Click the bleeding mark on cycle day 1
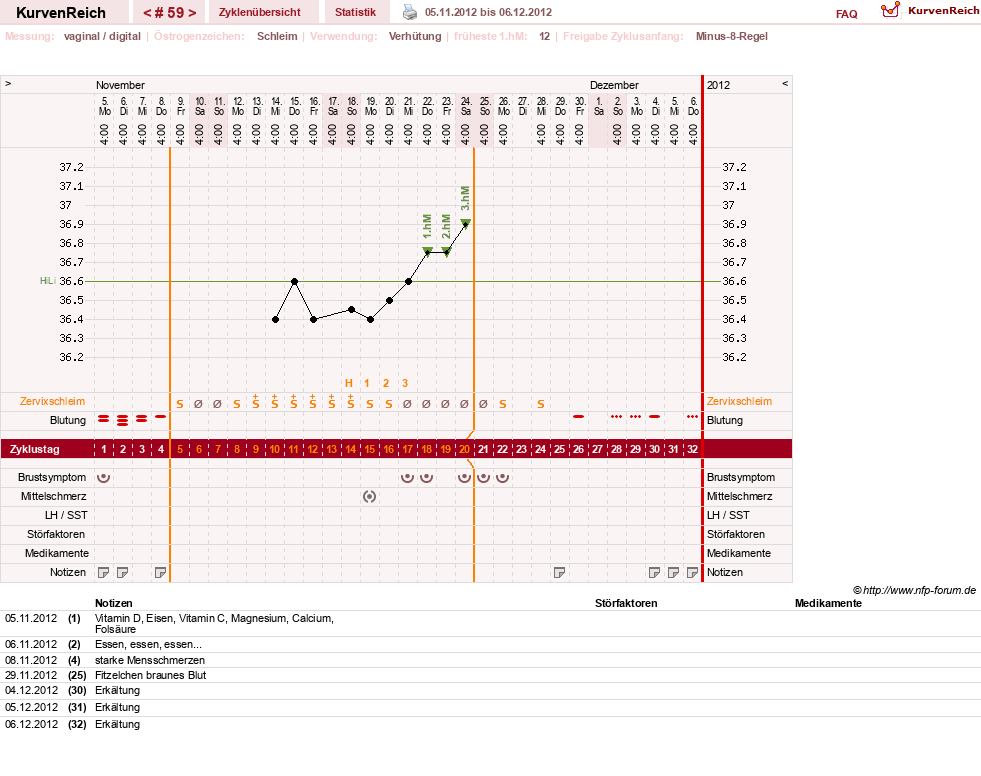The height and width of the screenshot is (776, 981). coord(104,419)
